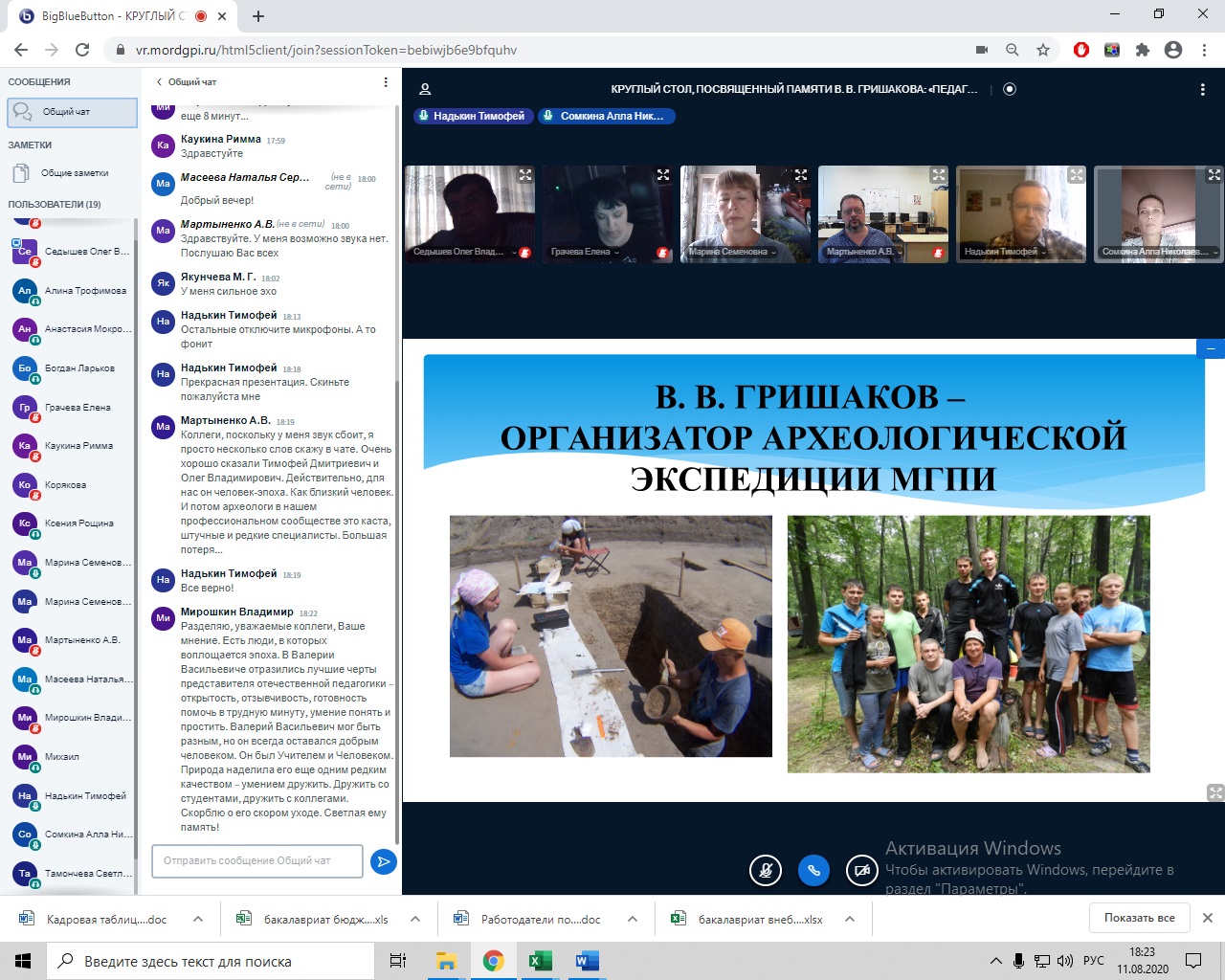Fullscreen Марина Семеновна webcam

pyautogui.click(x=801, y=175)
